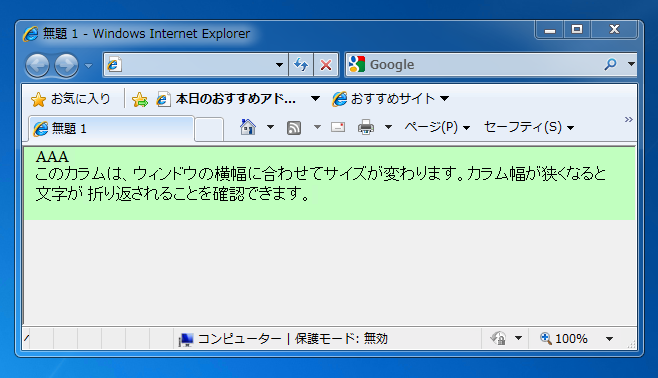Go back with the Back arrow button
The width and height of the screenshot is (658, 378).
coord(37,65)
